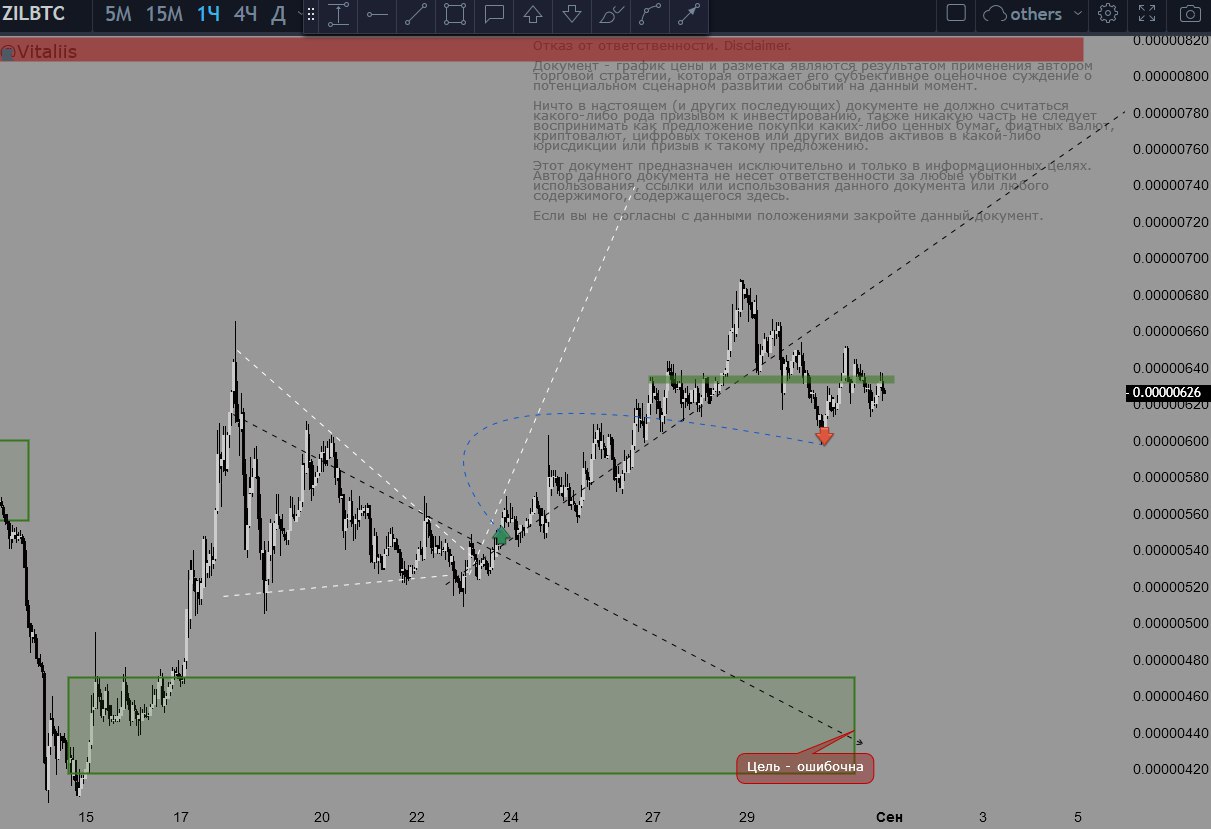Click the layout selection square icon

click(956, 13)
